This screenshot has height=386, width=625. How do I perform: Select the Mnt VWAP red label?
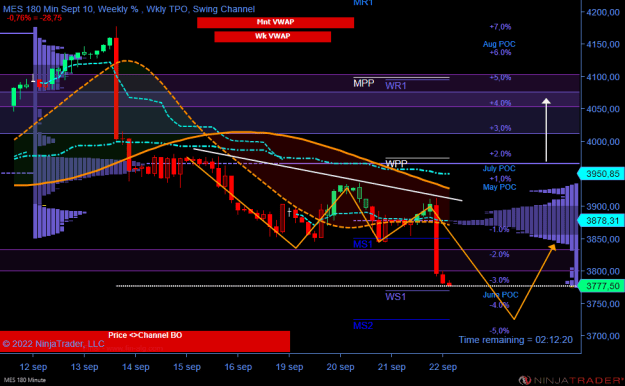point(275,22)
